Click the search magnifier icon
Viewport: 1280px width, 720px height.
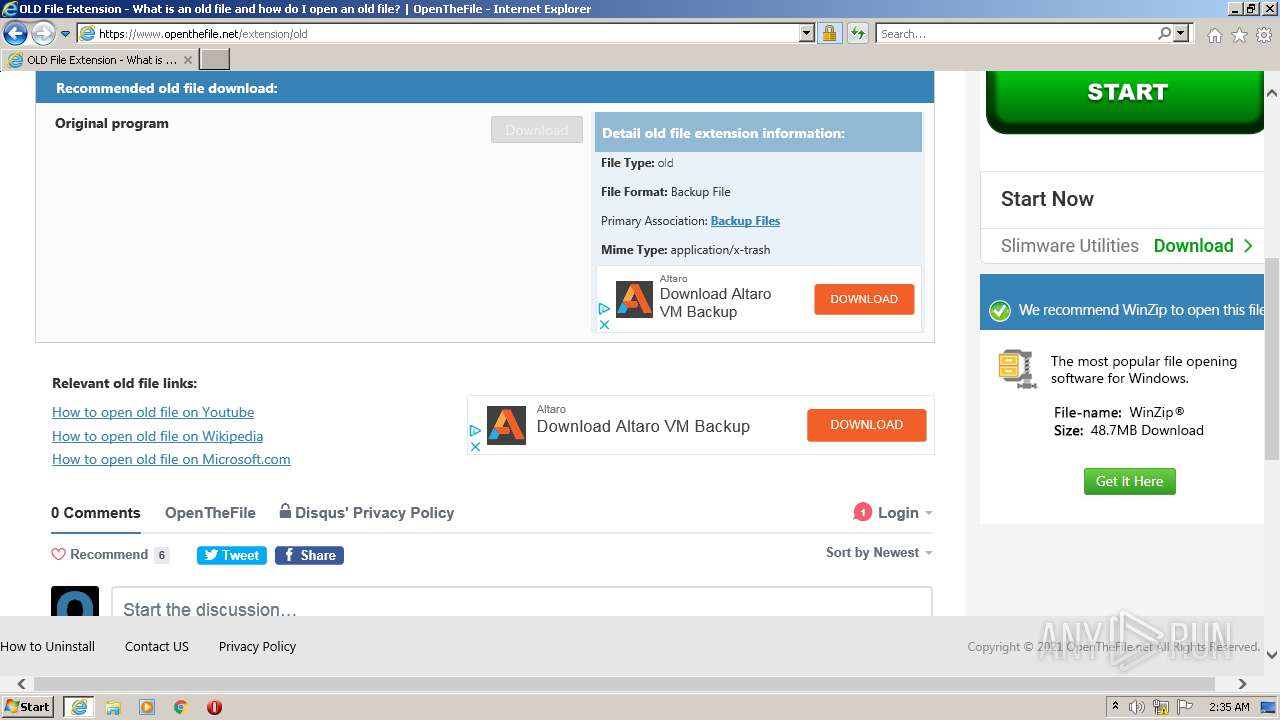[x=1164, y=33]
